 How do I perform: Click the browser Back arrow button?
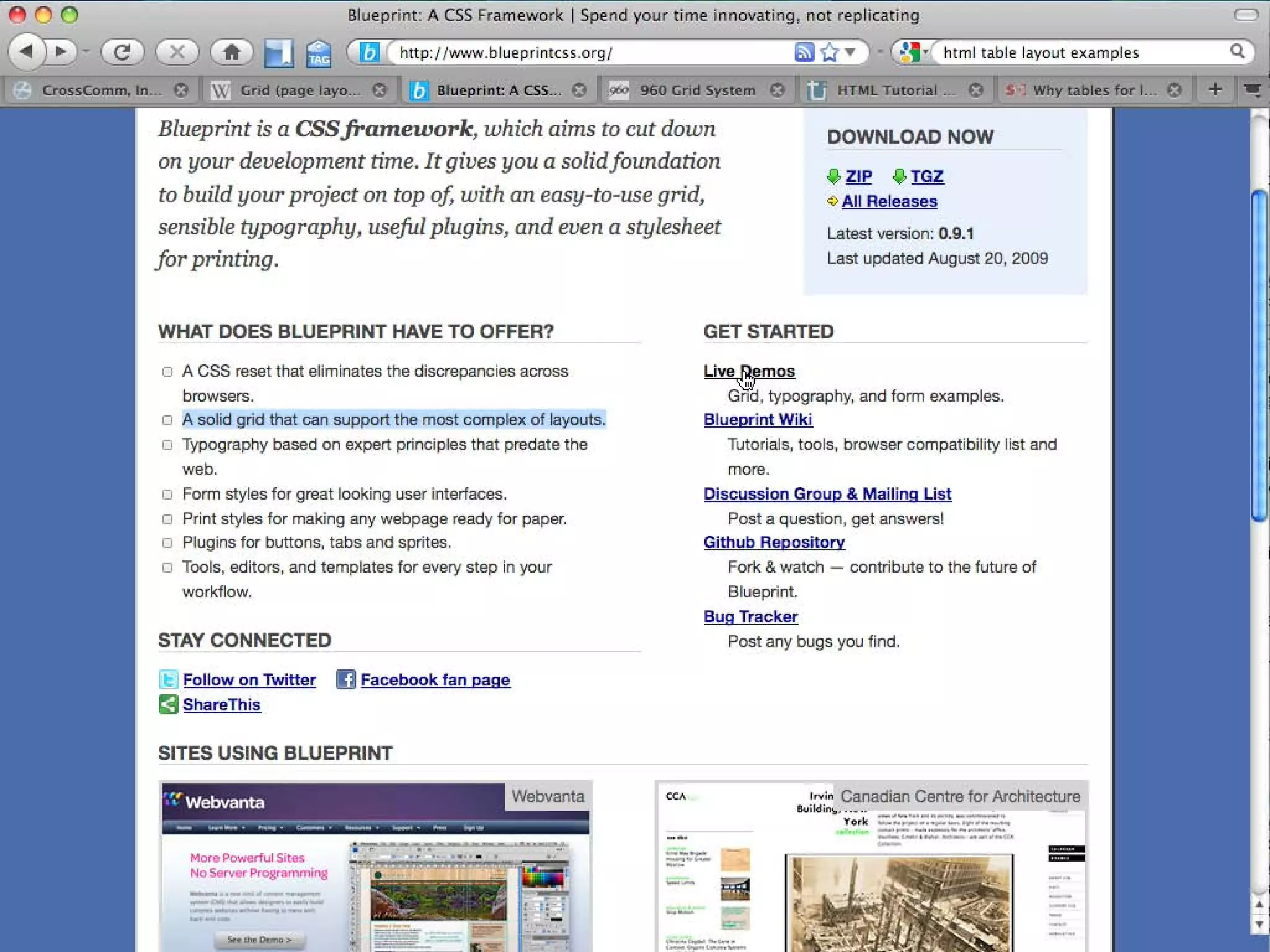(x=26, y=51)
